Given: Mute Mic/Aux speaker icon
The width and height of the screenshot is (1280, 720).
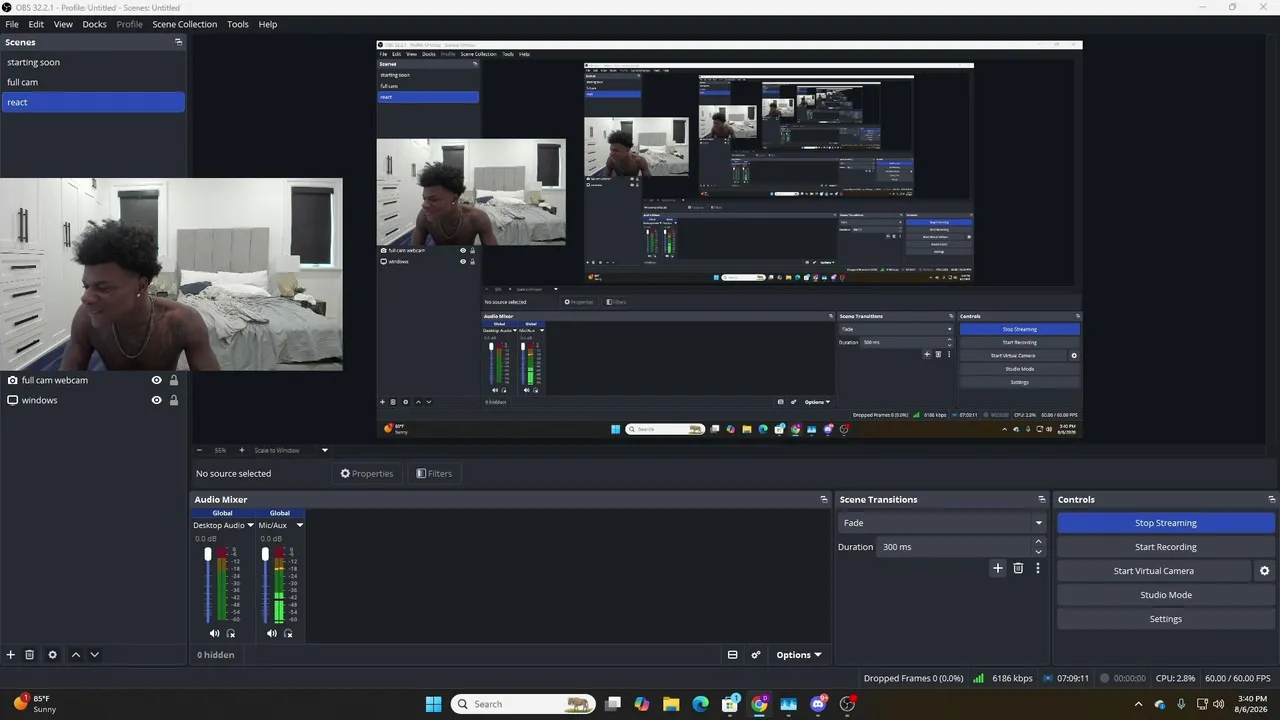Looking at the screenshot, I should [272, 633].
